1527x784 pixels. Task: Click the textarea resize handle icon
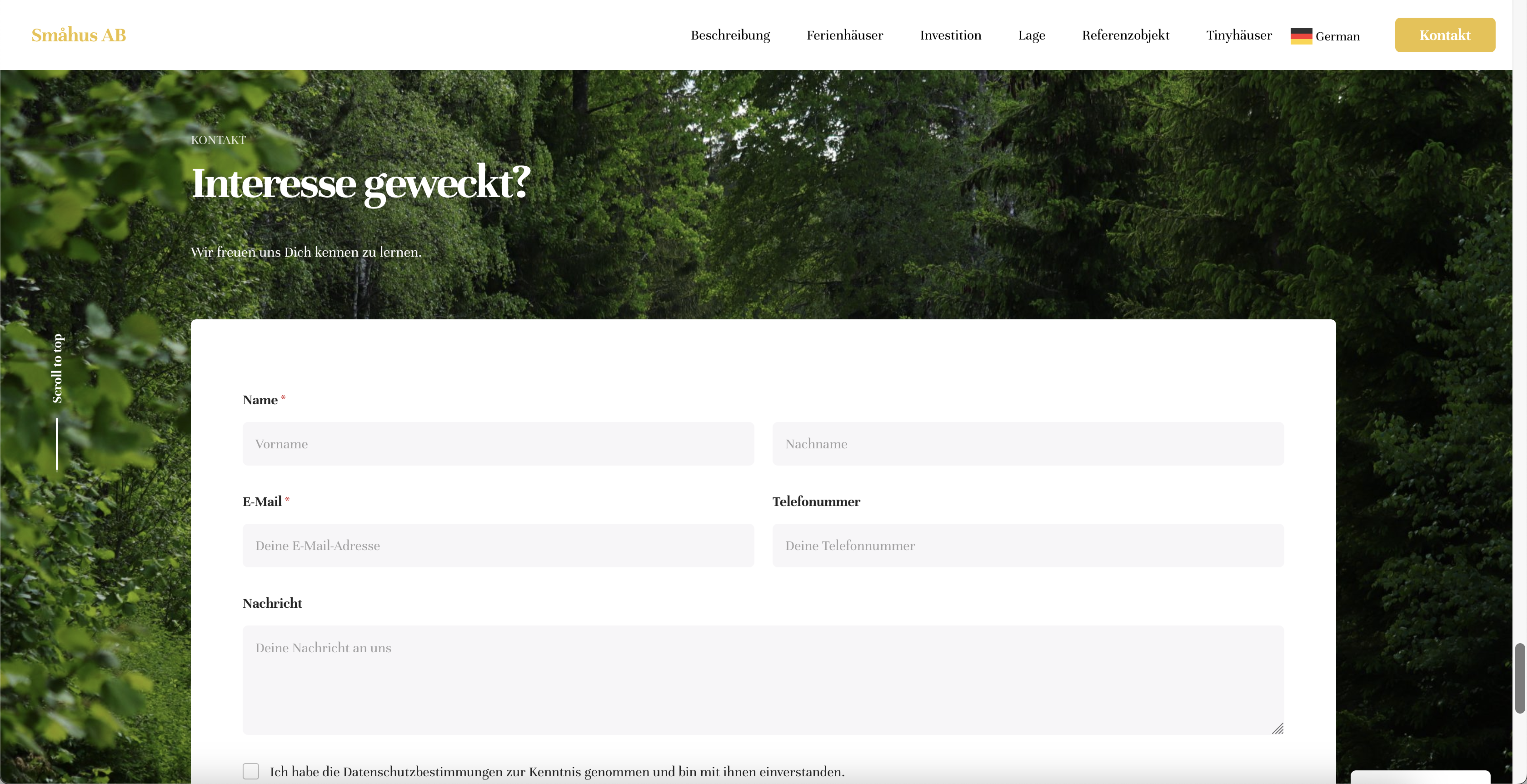1277,728
